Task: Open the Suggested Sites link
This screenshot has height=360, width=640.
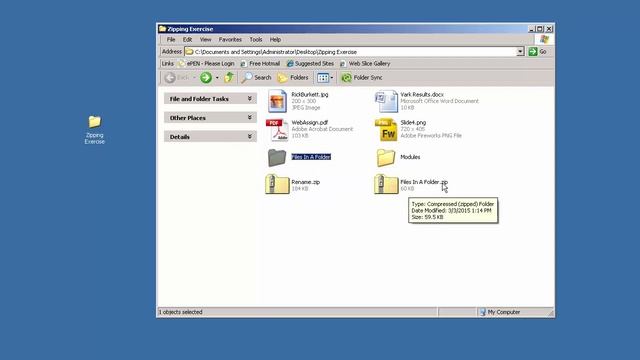Action: click(x=310, y=64)
